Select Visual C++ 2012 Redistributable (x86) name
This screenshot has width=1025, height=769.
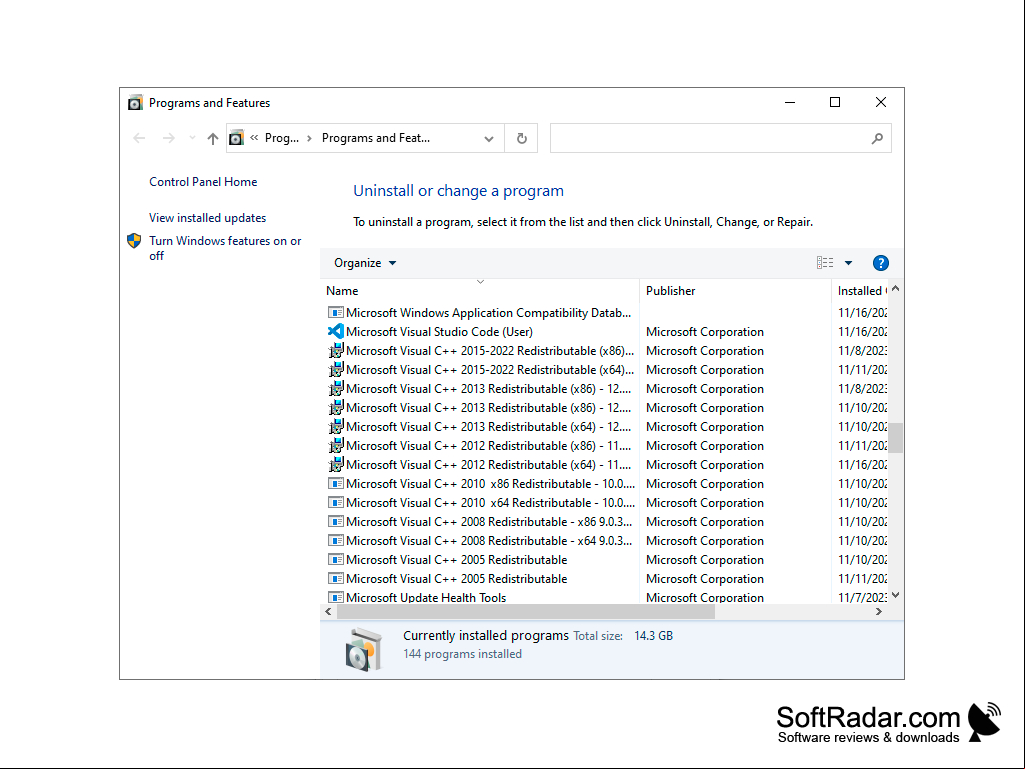tap(488, 445)
